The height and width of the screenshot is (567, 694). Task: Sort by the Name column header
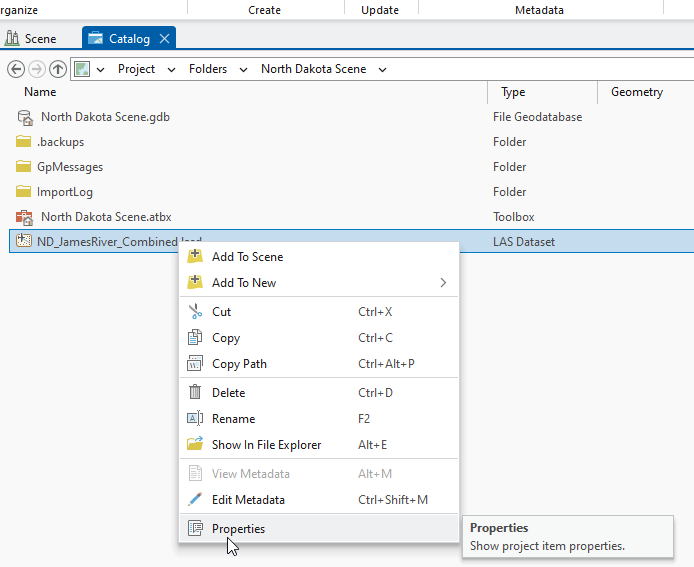(40, 92)
